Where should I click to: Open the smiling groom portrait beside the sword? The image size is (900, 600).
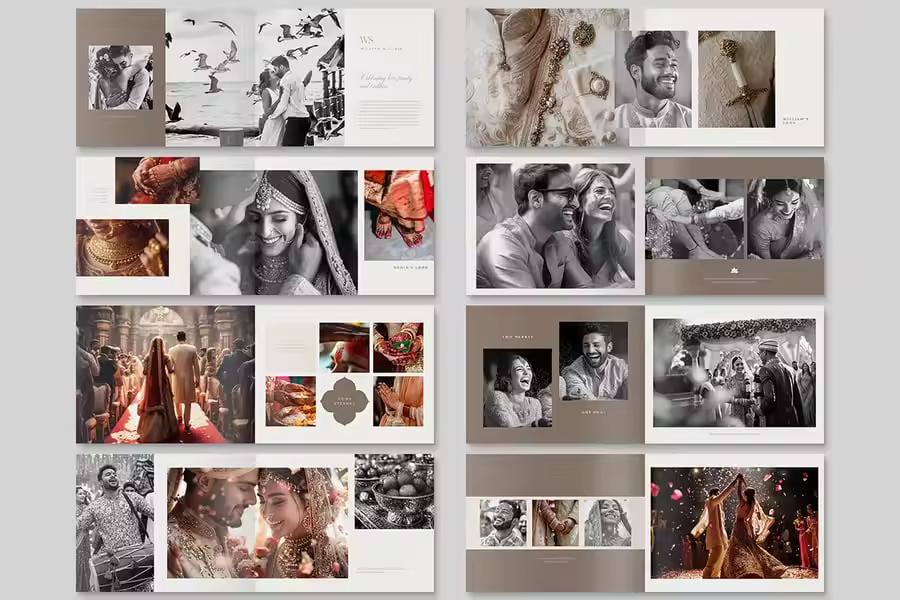[652, 80]
